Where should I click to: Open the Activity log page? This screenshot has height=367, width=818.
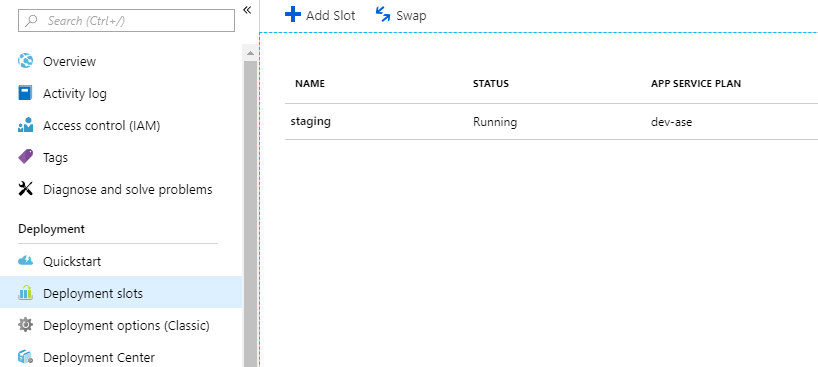point(75,94)
